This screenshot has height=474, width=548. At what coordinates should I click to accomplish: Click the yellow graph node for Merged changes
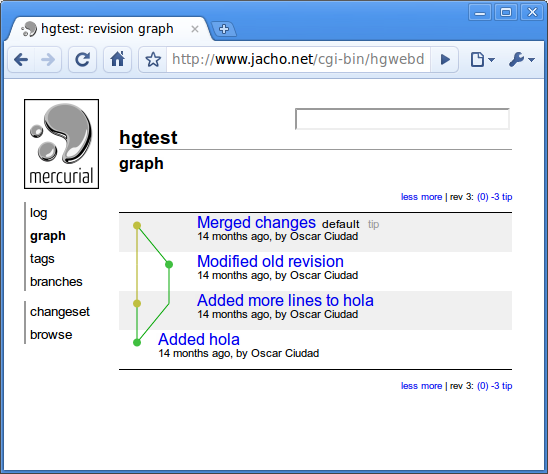point(137,225)
